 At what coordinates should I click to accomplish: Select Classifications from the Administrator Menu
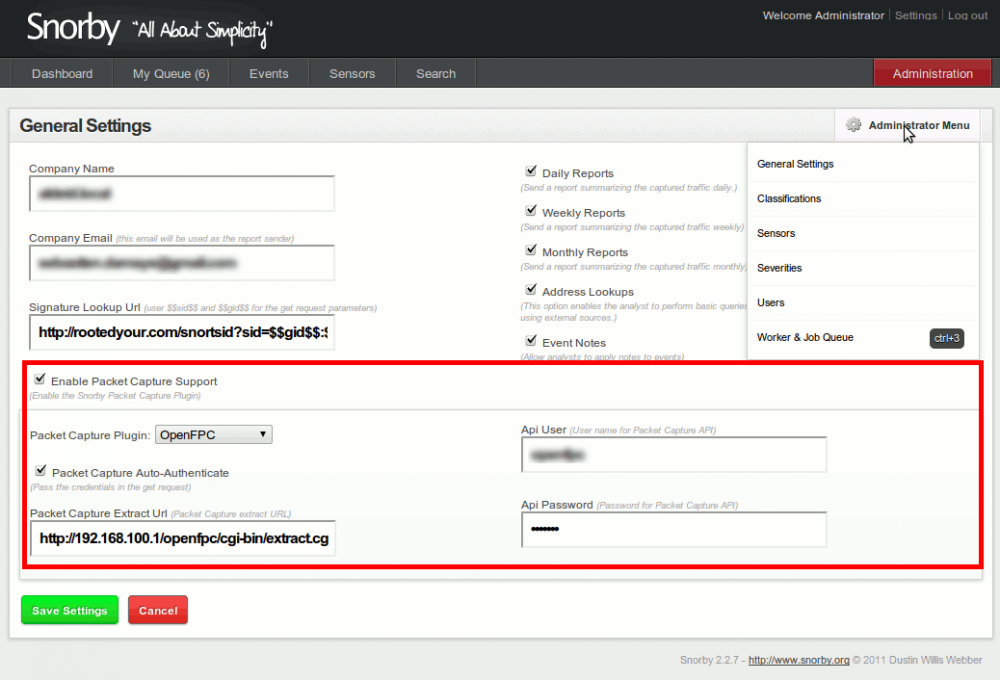pyautogui.click(x=789, y=199)
